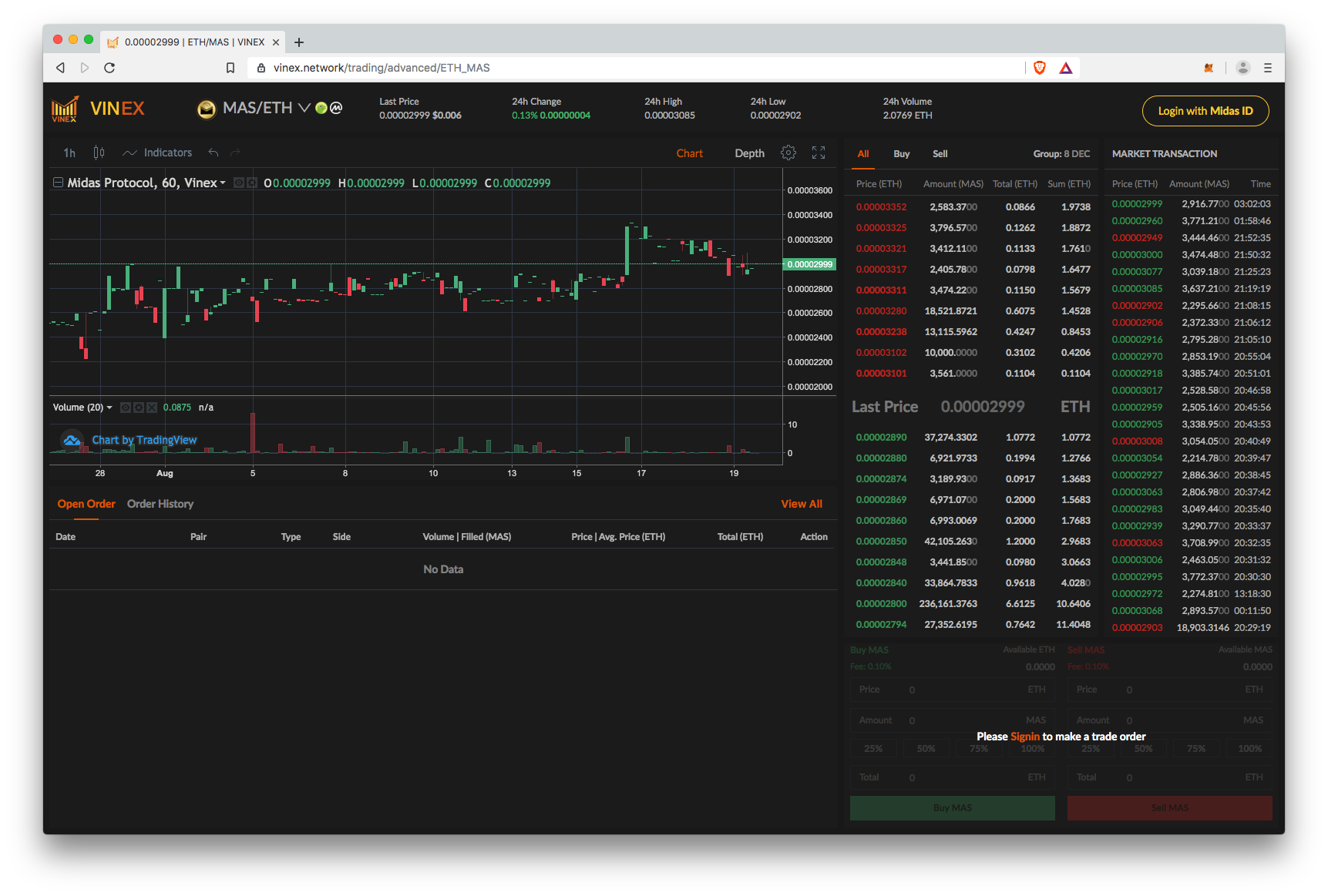Click the MAS coin icon
This screenshot has height=896, width=1328.
click(x=206, y=109)
